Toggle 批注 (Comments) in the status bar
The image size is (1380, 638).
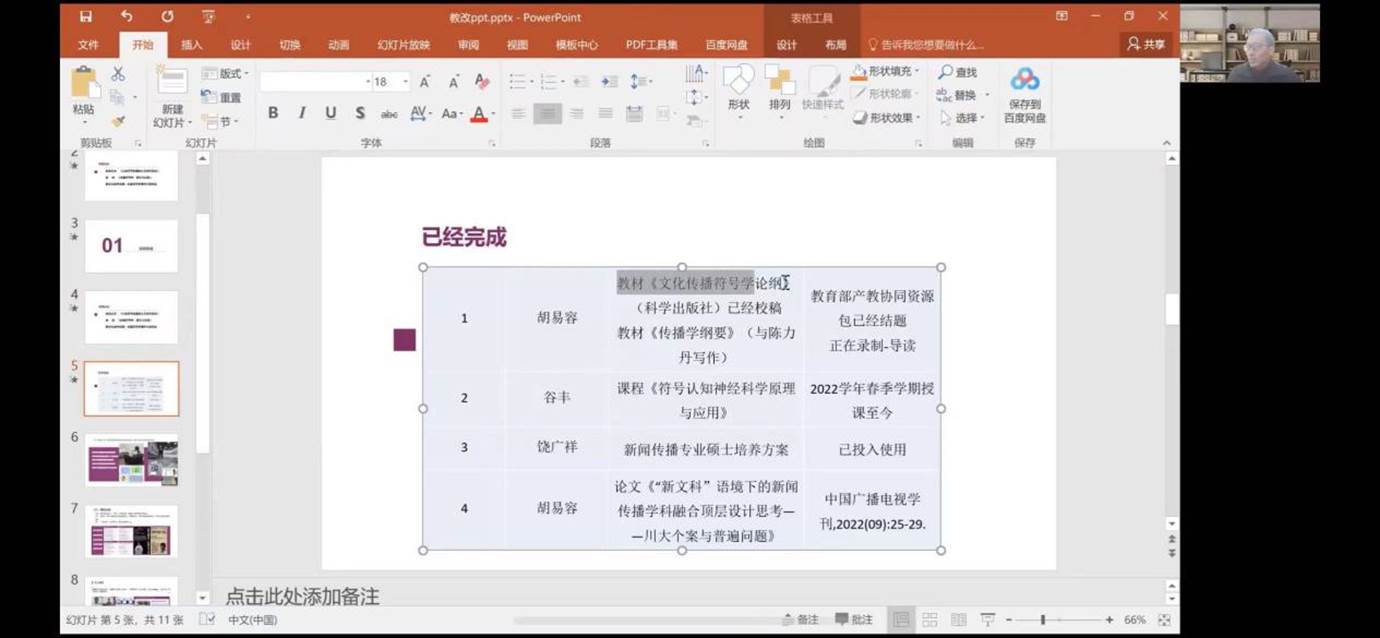point(850,620)
